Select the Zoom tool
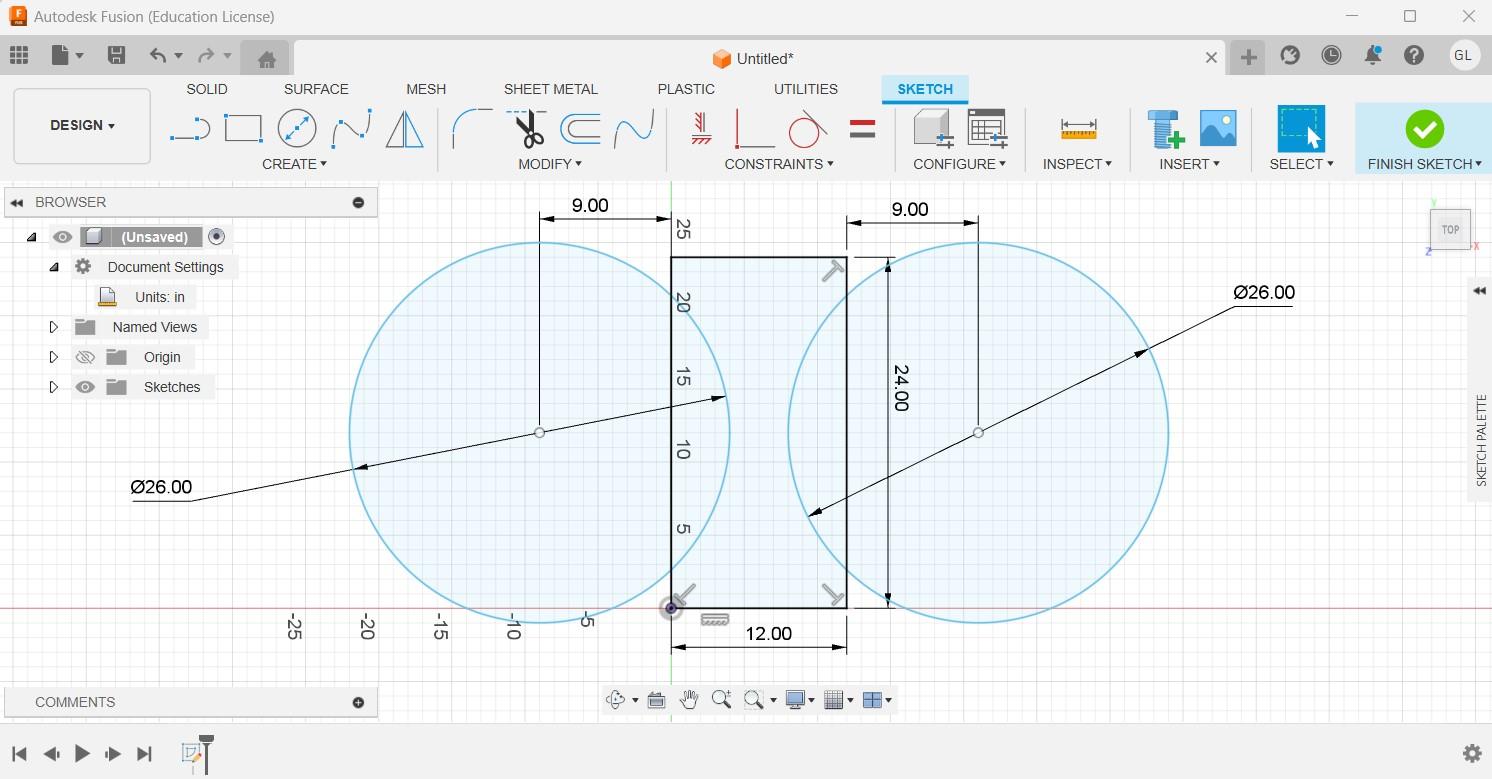1492x779 pixels. point(721,700)
